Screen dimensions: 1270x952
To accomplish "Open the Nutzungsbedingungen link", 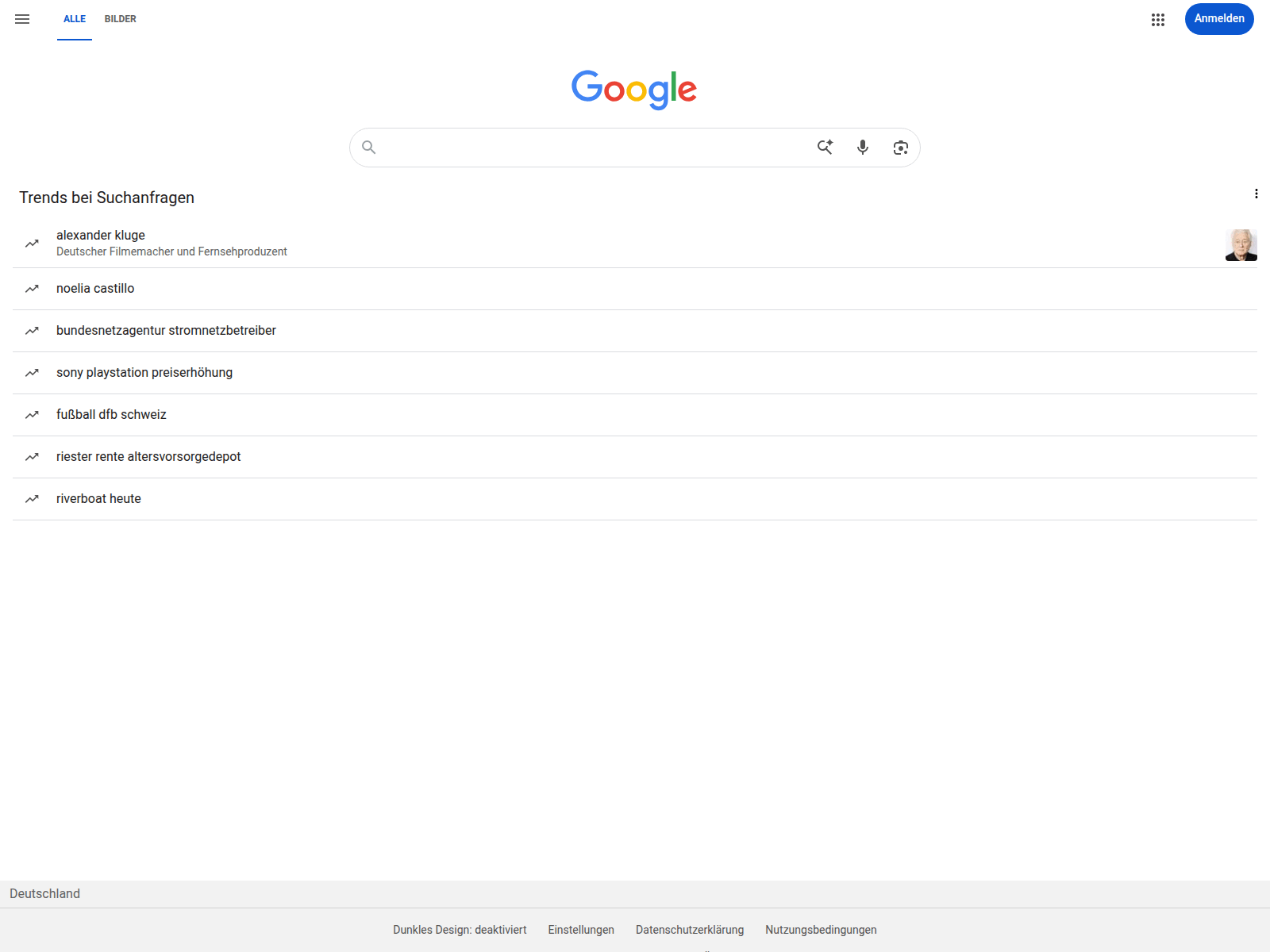I will click(821, 930).
